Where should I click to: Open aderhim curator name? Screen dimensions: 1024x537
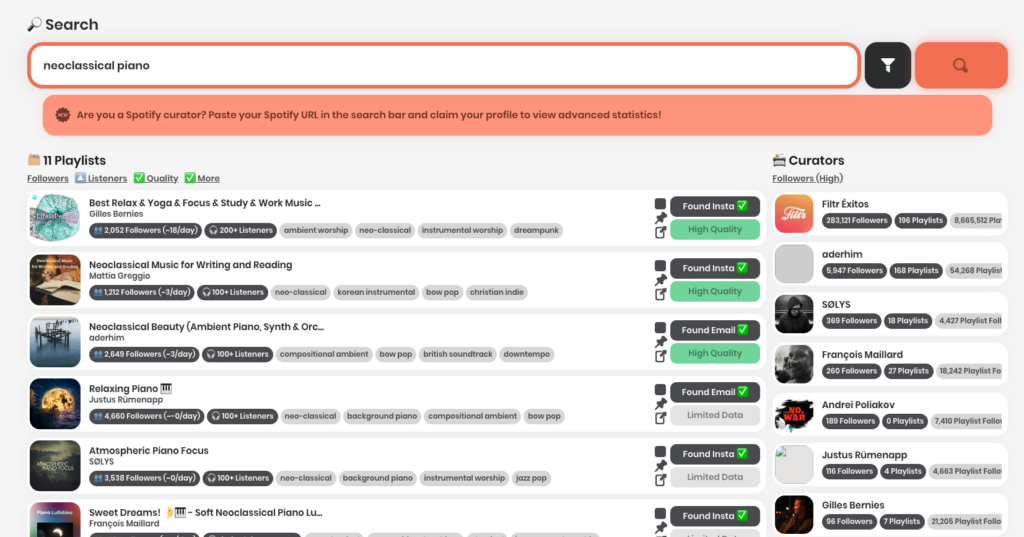[x=842, y=254]
